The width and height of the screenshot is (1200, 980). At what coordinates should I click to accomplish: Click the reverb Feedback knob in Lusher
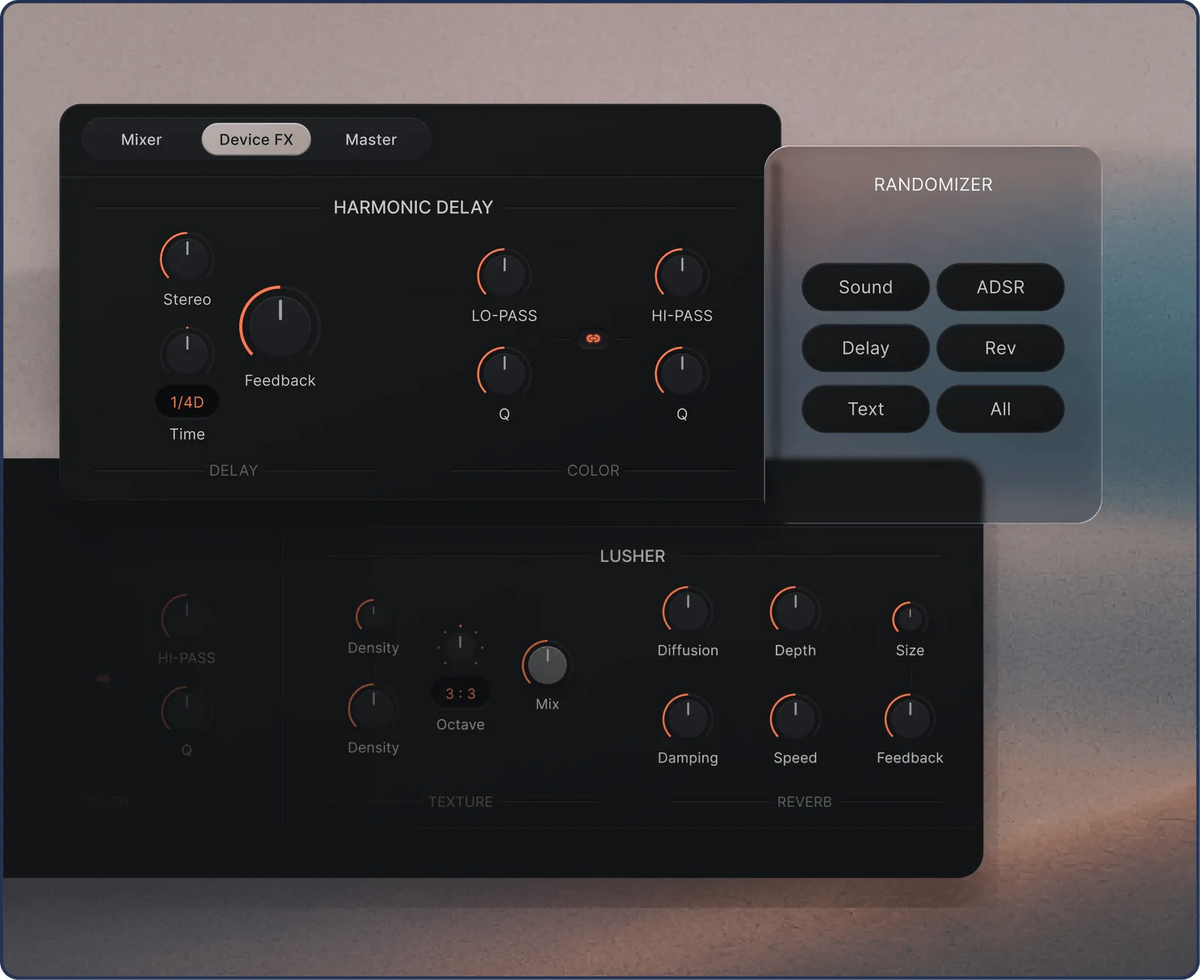910,718
